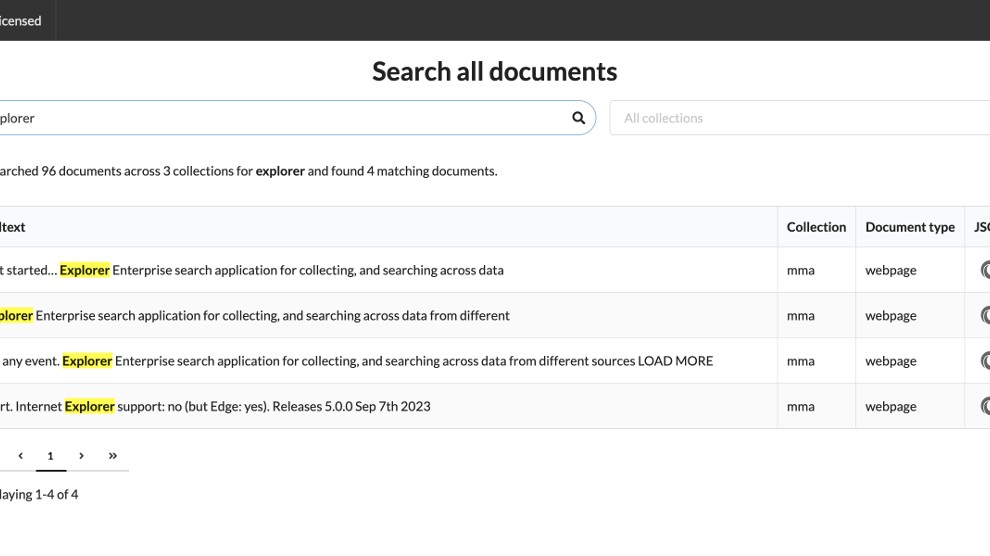Click result text ending 'sources LOAD MORE'
Screen dimensions: 990x556
357,361
